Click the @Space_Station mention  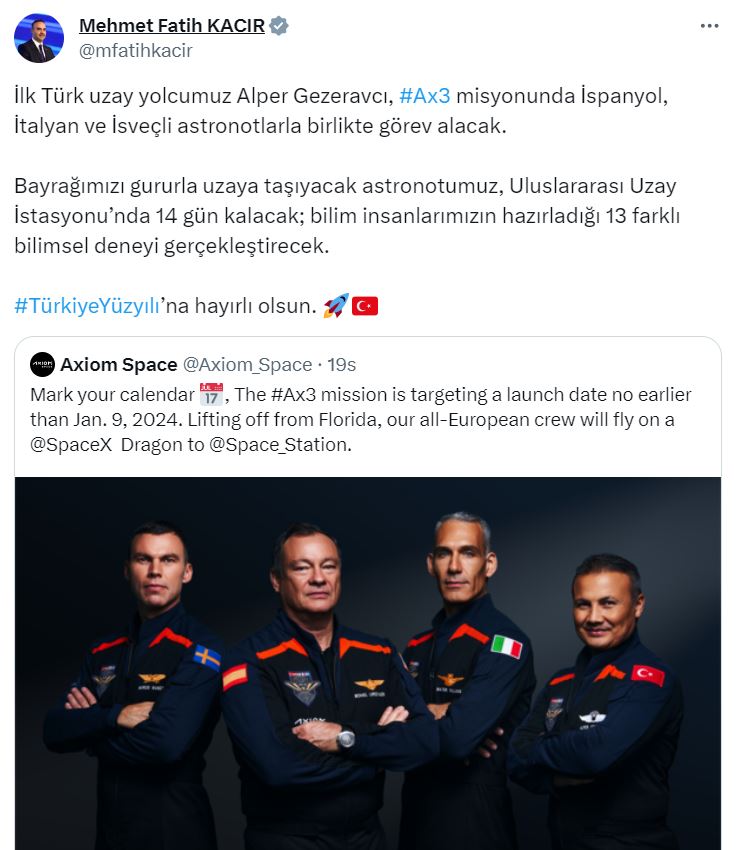[x=278, y=445]
